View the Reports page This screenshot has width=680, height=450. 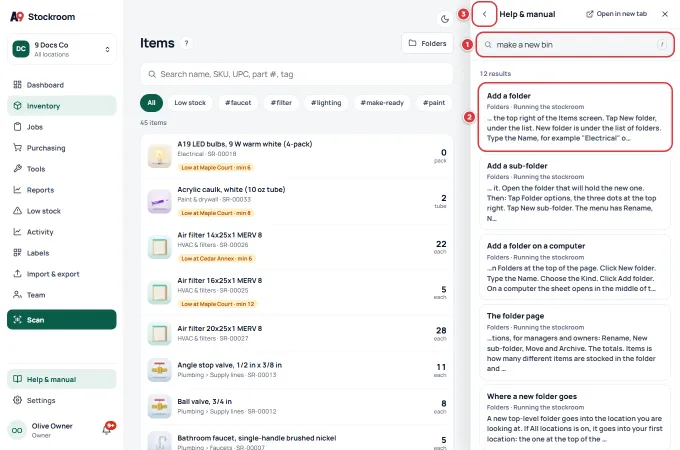(x=62, y=190)
